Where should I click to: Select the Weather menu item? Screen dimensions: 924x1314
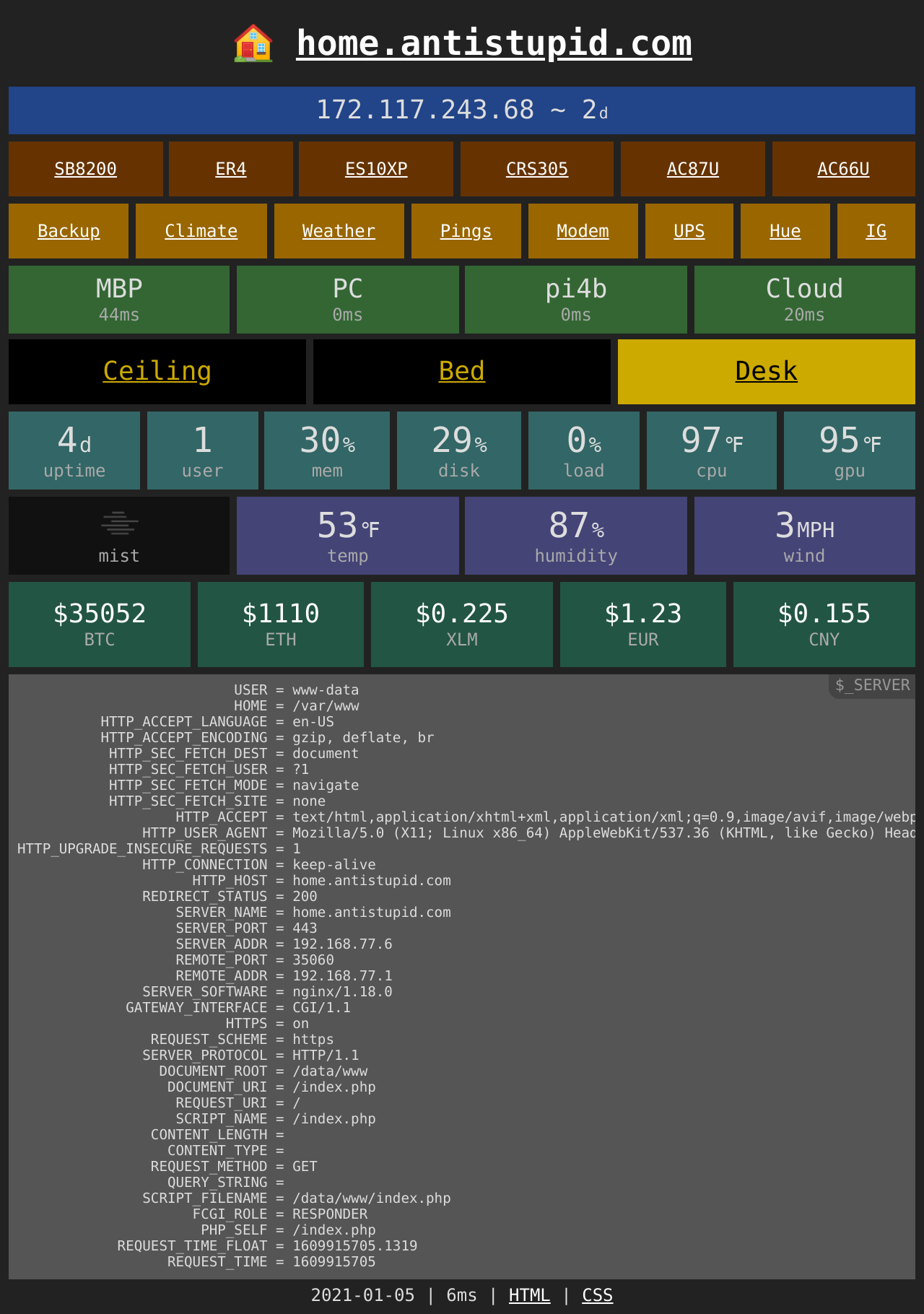click(339, 231)
